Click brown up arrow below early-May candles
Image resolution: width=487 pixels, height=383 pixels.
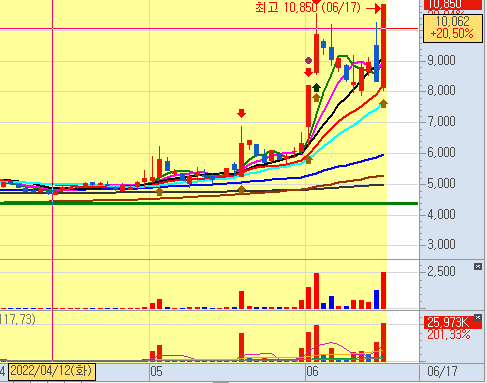click(x=159, y=191)
